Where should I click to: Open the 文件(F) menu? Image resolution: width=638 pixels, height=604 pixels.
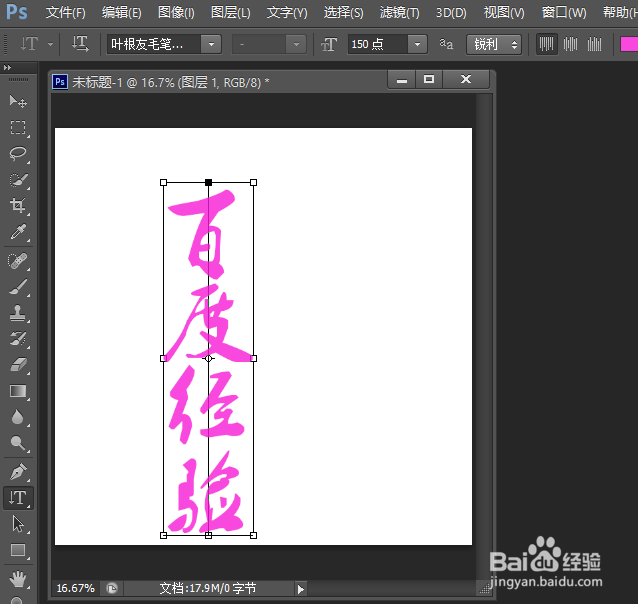(x=66, y=13)
